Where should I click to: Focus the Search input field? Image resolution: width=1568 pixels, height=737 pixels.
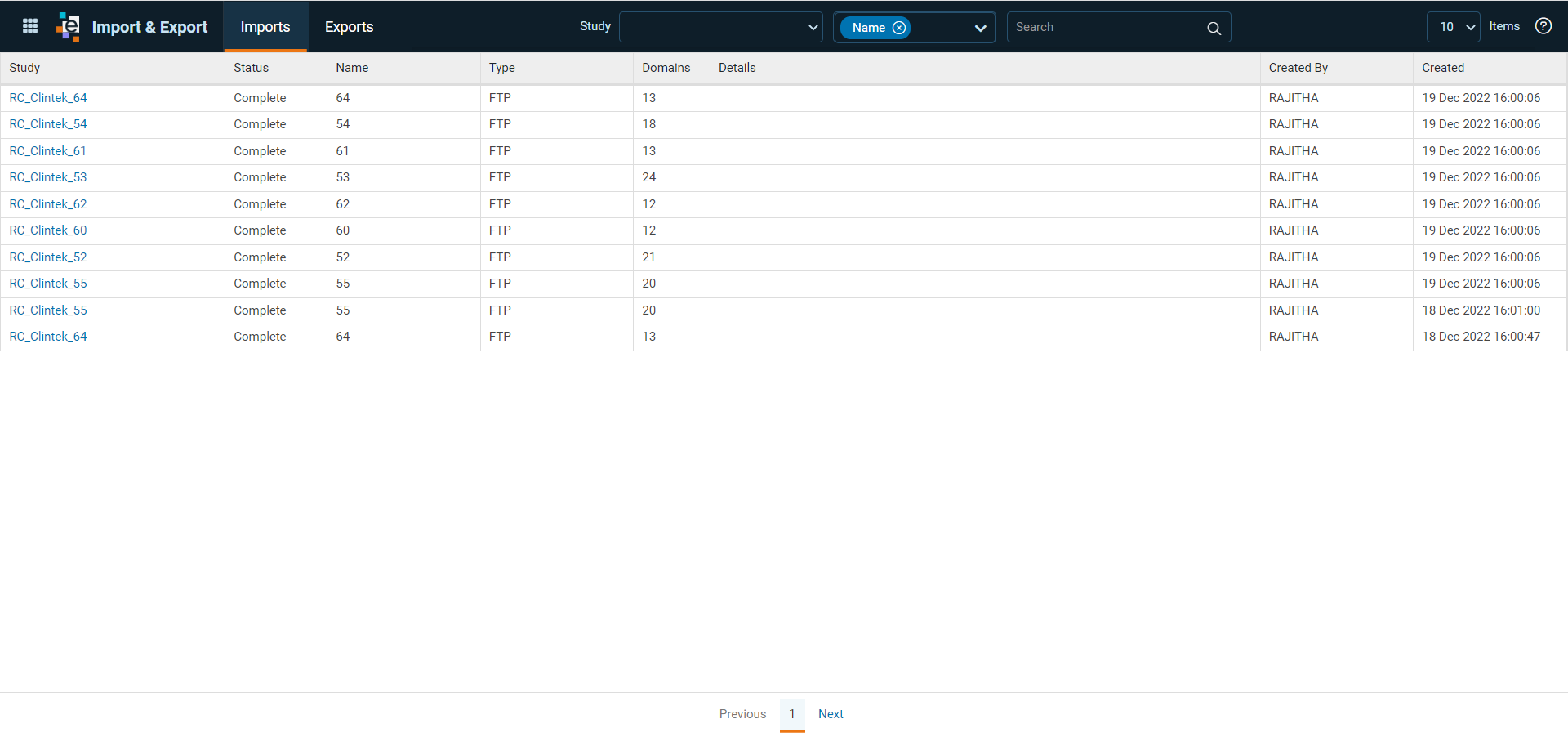click(1107, 27)
